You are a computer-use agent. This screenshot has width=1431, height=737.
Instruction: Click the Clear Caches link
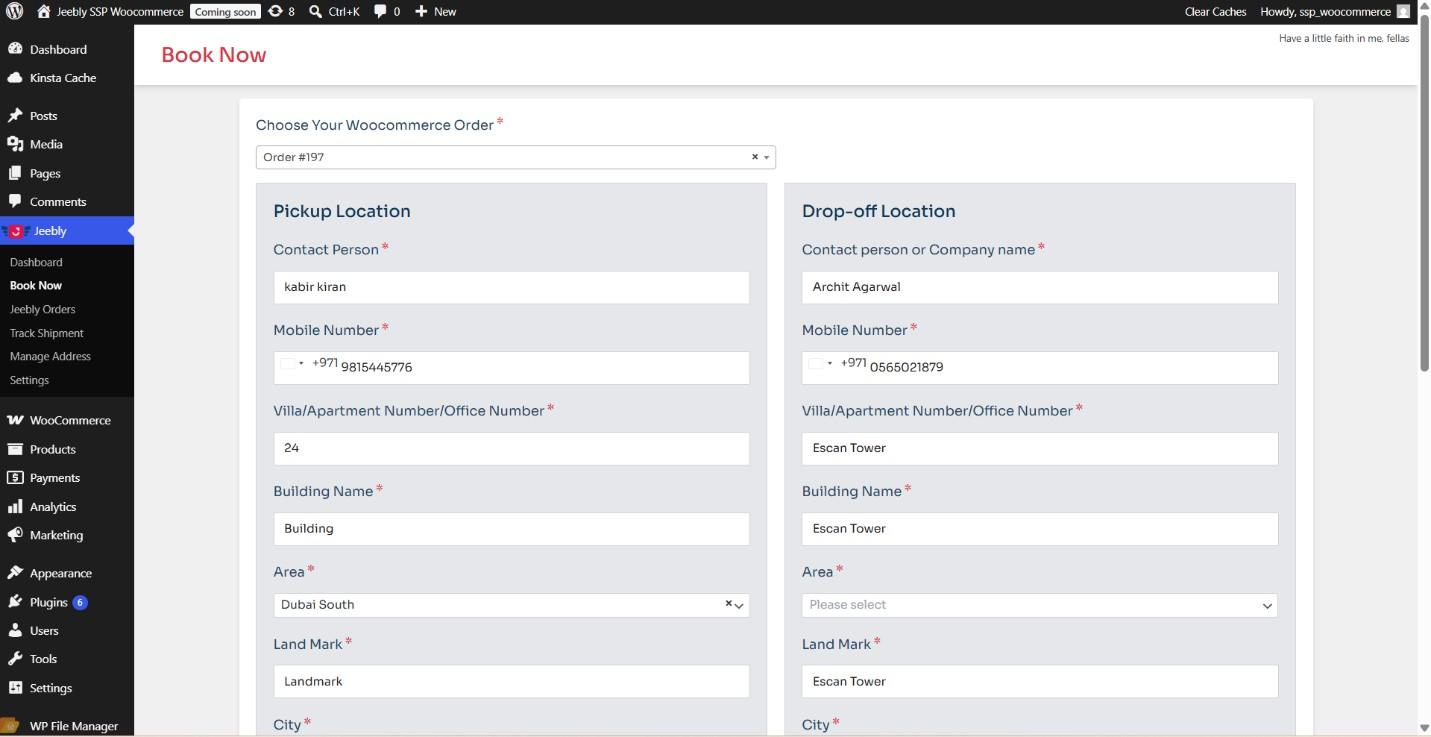[x=1215, y=12]
